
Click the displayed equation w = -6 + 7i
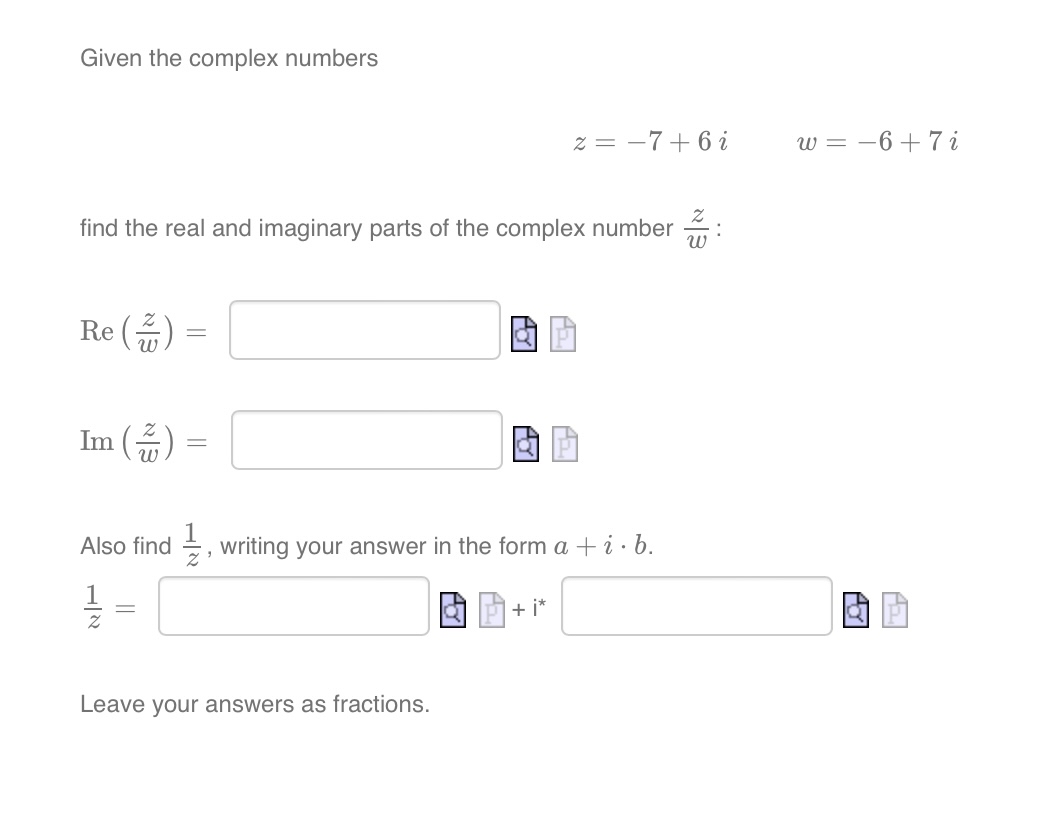coord(876,141)
